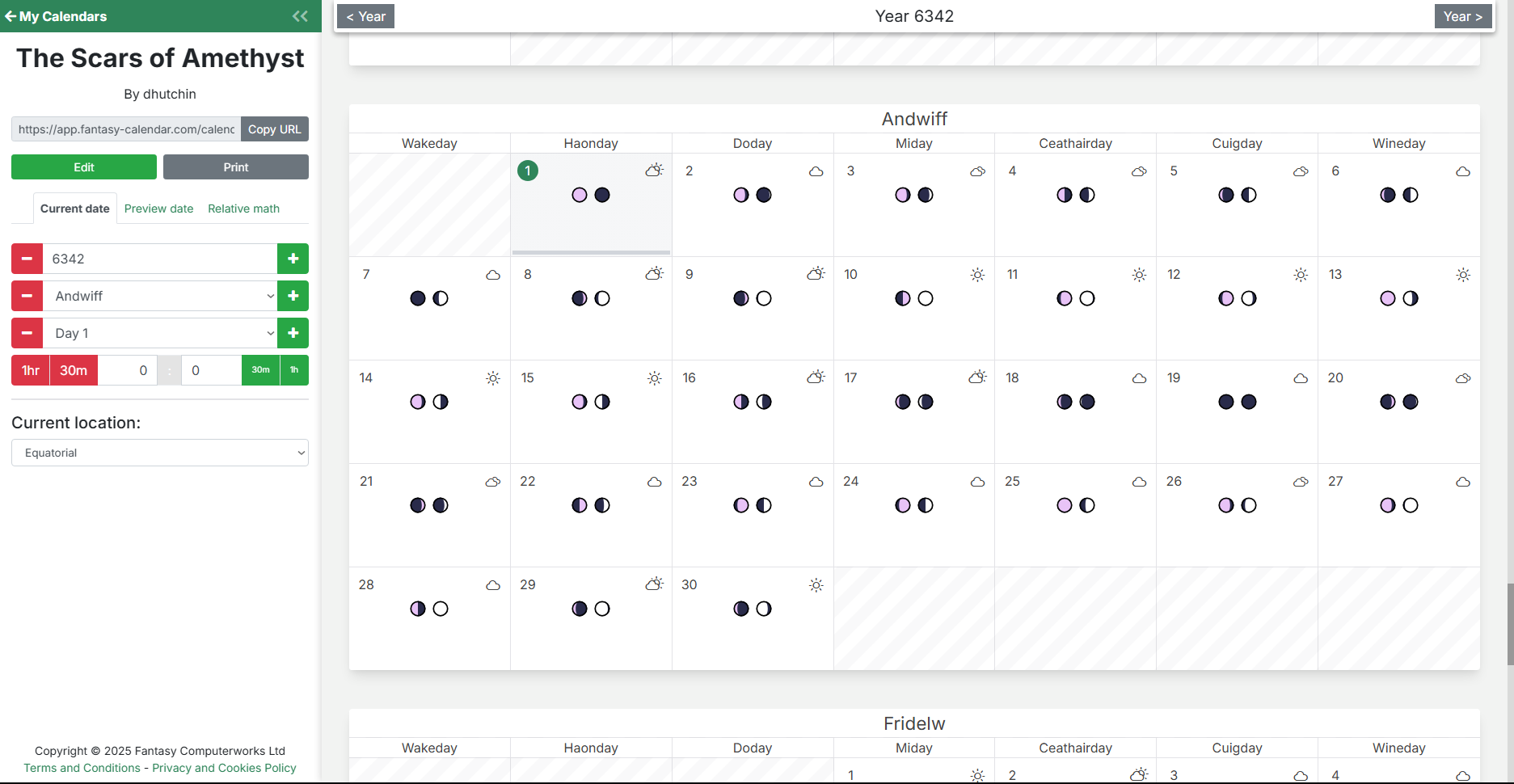1514x784 pixels.
Task: Click the cloud weather icon on Andwiff day 2
Action: [x=816, y=171]
